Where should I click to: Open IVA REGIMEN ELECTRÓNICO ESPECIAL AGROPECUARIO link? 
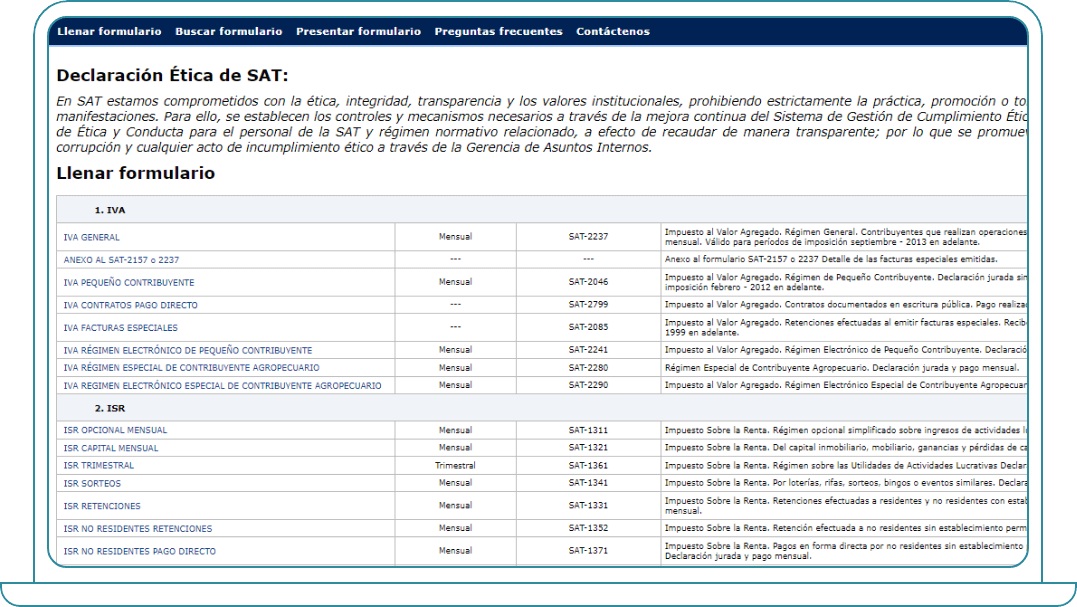point(222,385)
